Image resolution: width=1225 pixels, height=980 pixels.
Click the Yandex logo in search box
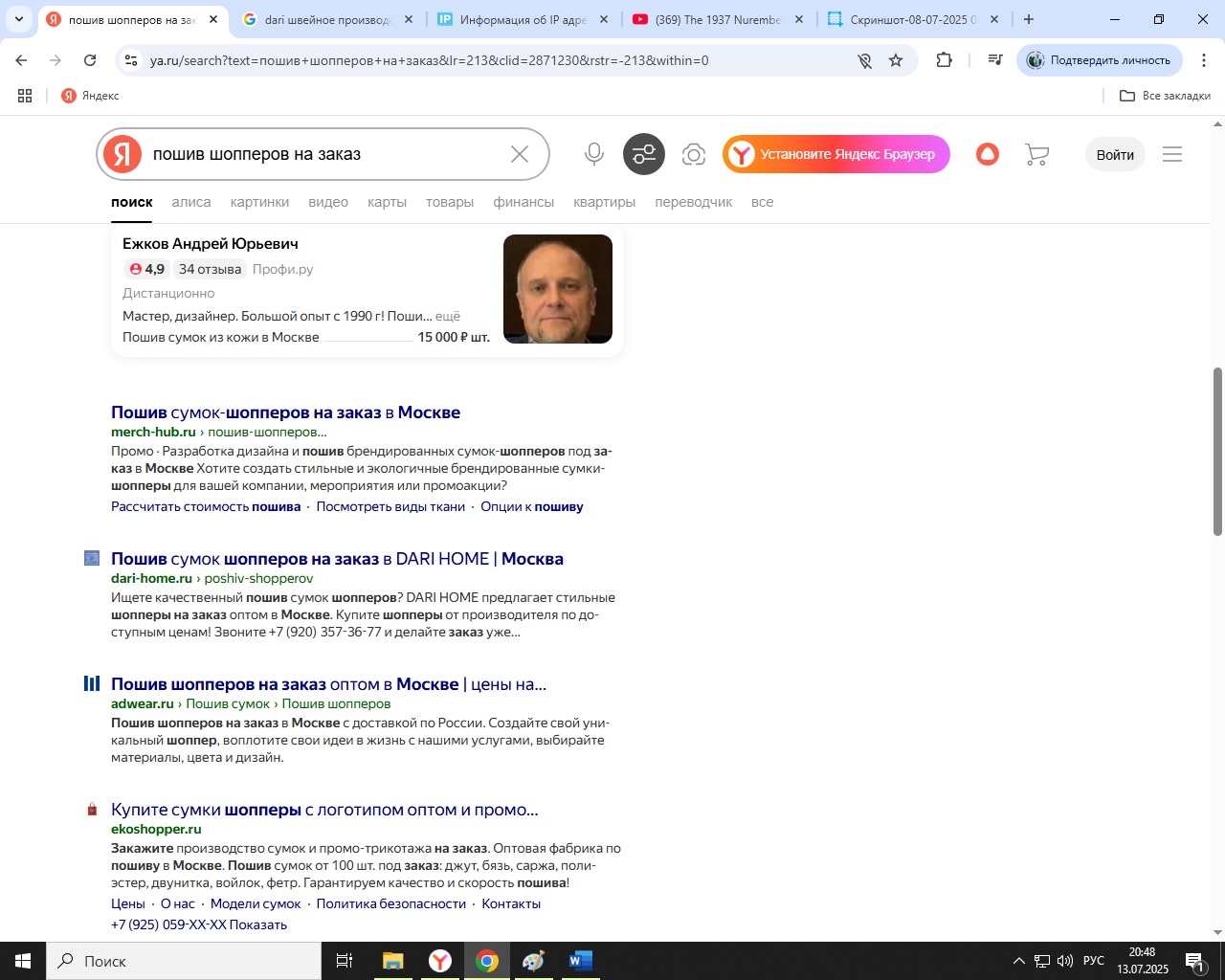pos(122,154)
